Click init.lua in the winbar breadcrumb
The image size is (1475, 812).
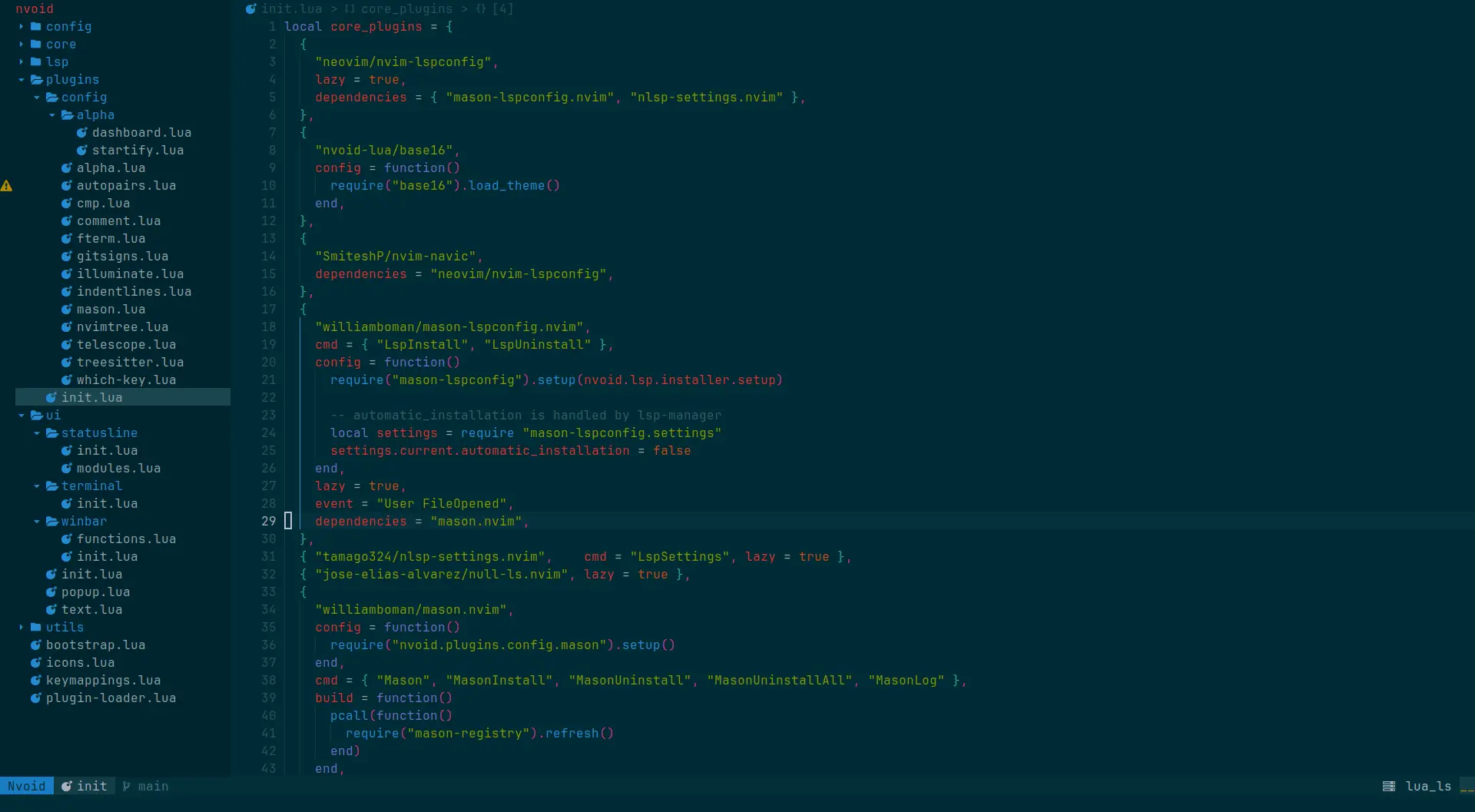click(x=292, y=9)
